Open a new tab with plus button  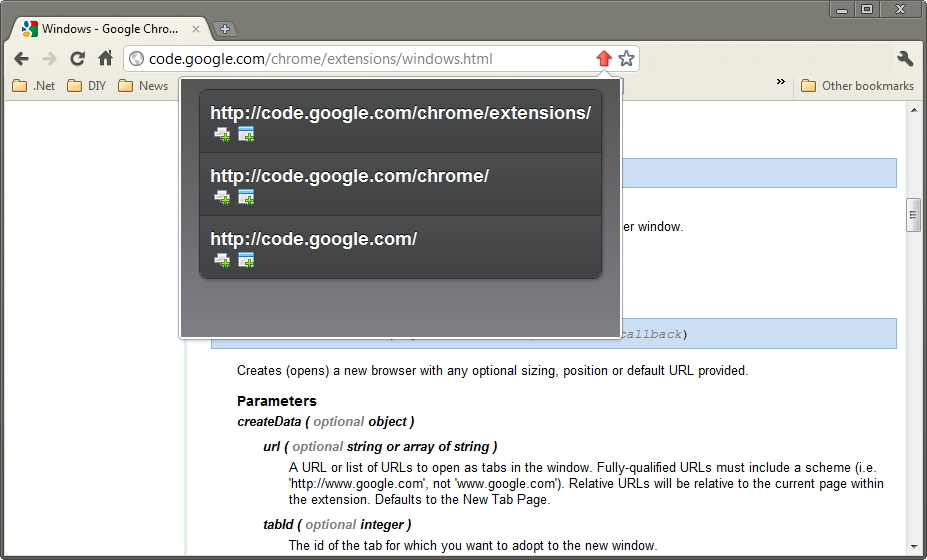(224, 29)
